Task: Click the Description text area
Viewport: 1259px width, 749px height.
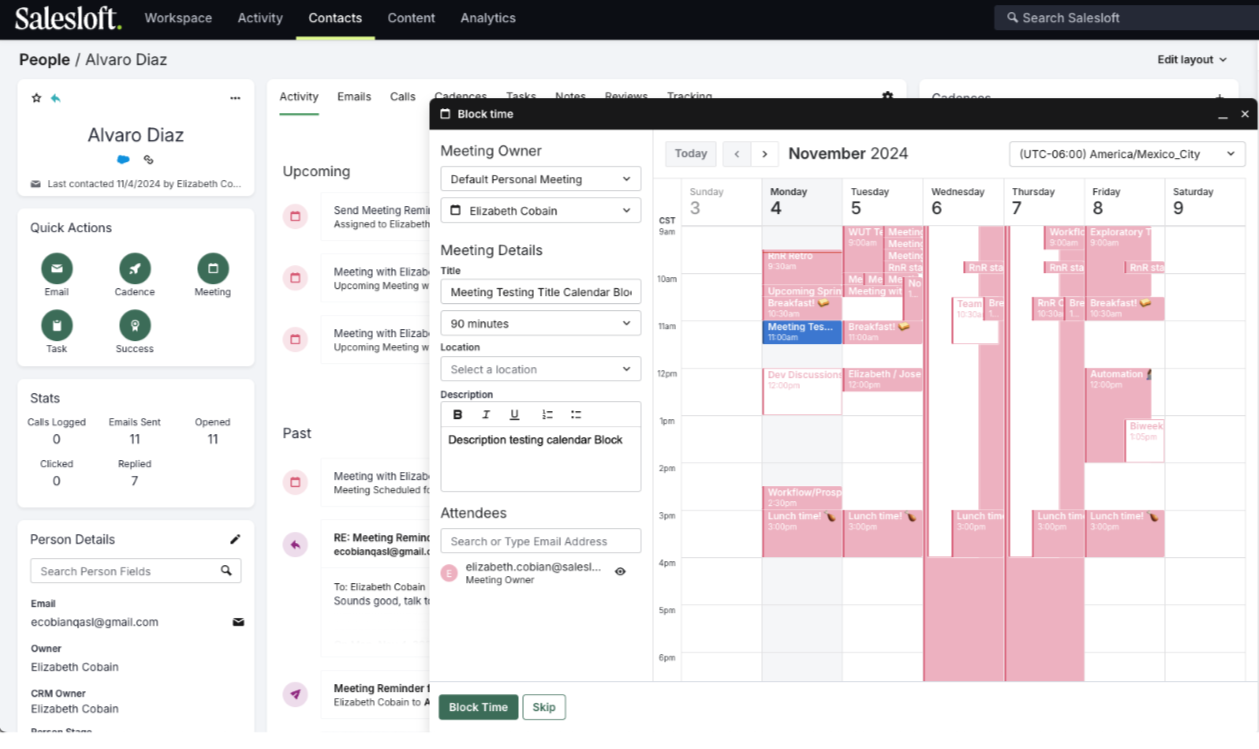Action: [541, 460]
